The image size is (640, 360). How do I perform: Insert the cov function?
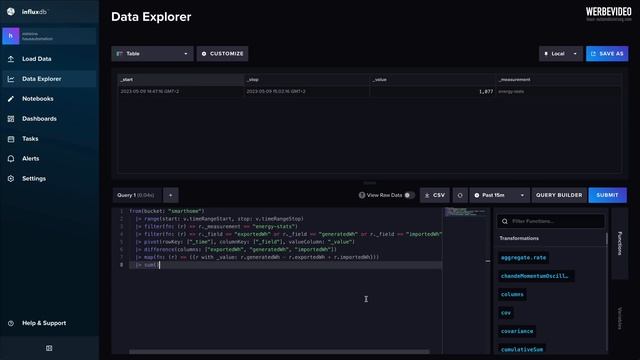506,313
